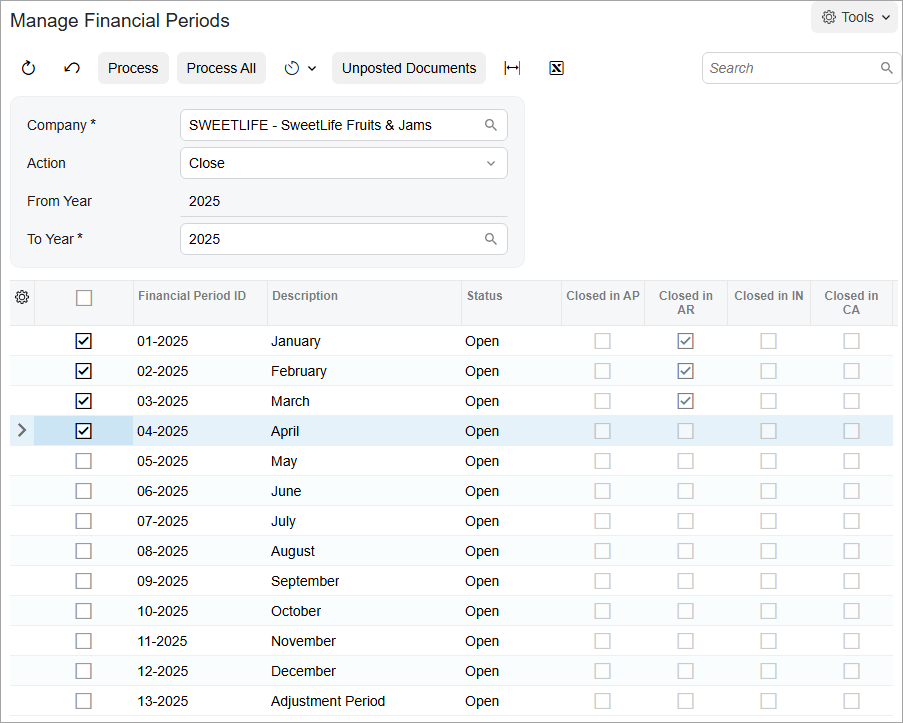Image resolution: width=903 pixels, height=723 pixels.
Task: Click the Closed in AR checkbox for March
Action: [685, 401]
